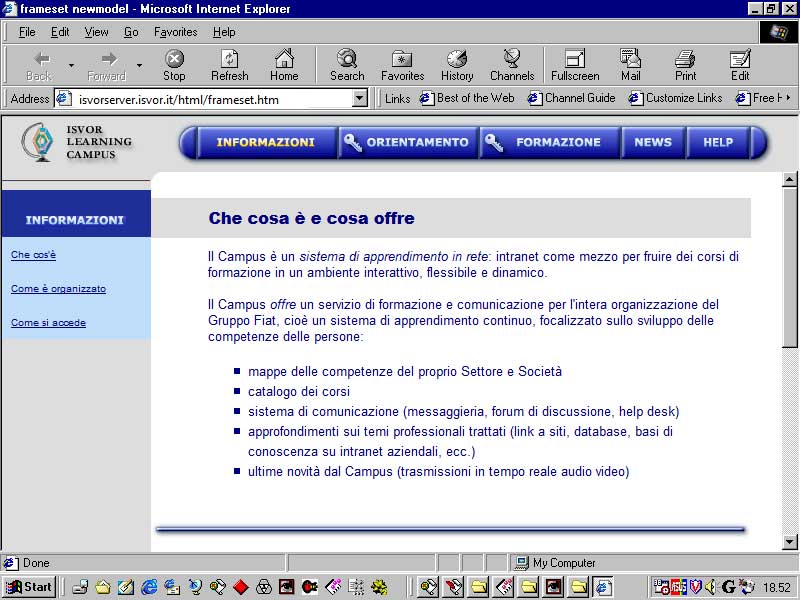The width and height of the screenshot is (800, 600).
Task: Click the red diamond quick launch icon
Action: point(241,587)
